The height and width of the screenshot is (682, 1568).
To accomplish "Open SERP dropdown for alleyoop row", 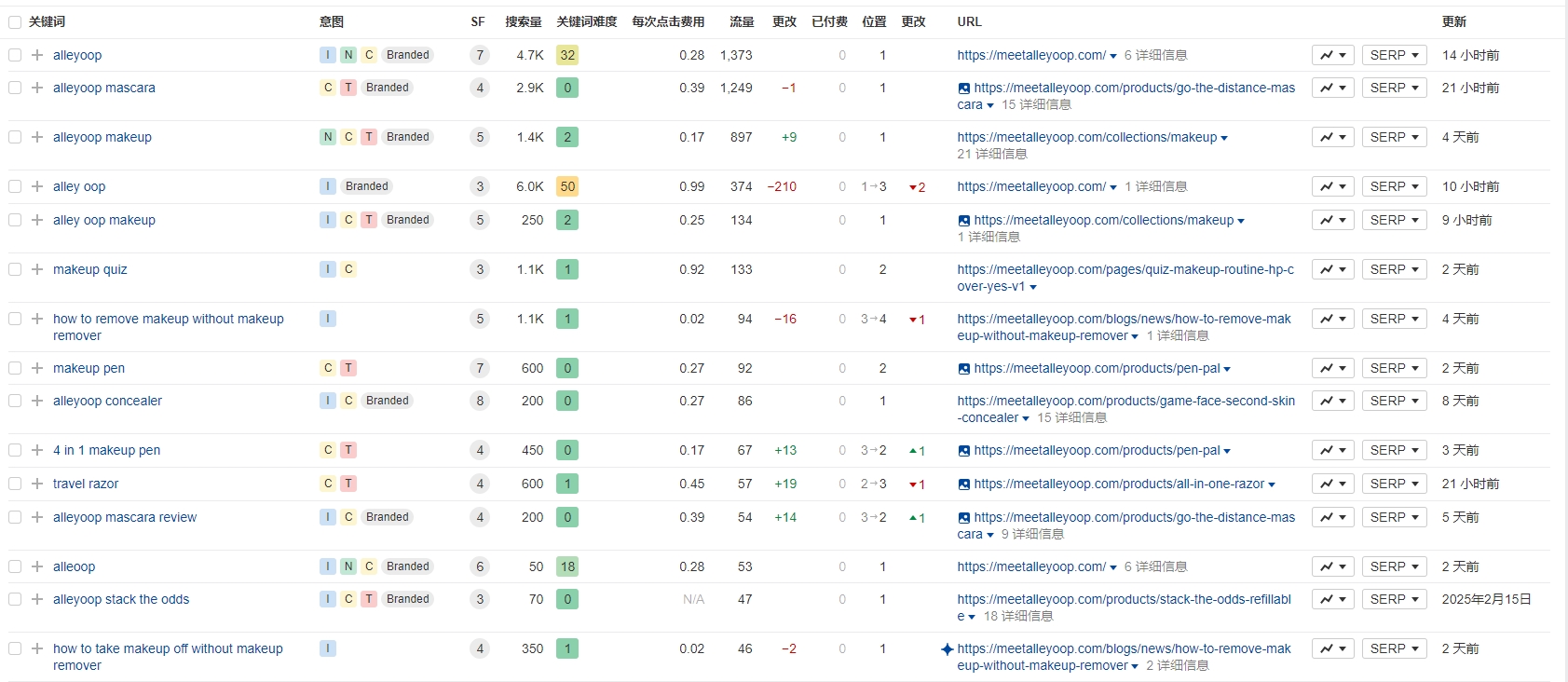I will (1394, 55).
